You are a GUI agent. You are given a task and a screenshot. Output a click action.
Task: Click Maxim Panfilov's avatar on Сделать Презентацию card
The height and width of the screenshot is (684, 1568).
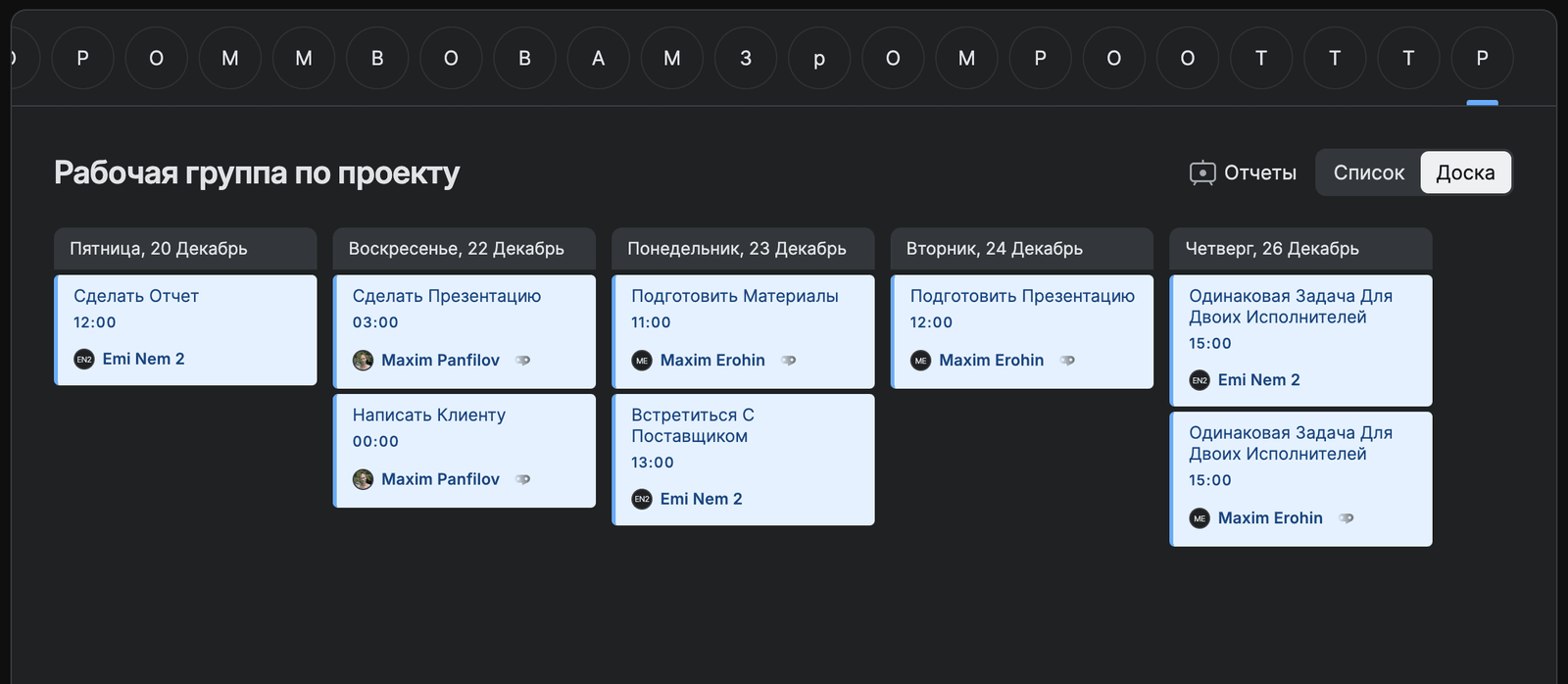363,361
